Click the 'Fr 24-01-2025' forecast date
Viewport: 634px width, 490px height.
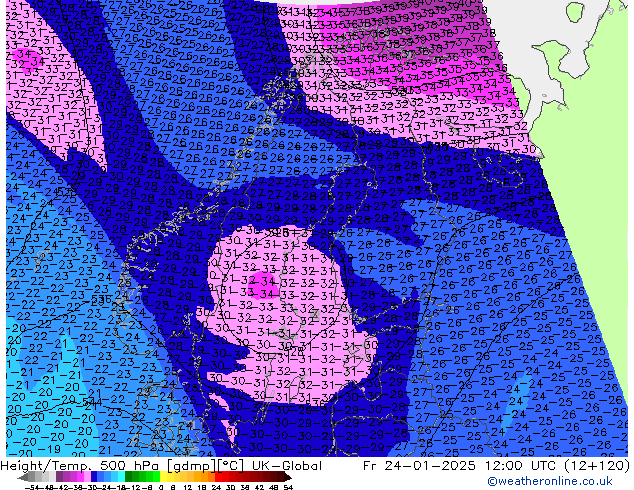click(419, 466)
